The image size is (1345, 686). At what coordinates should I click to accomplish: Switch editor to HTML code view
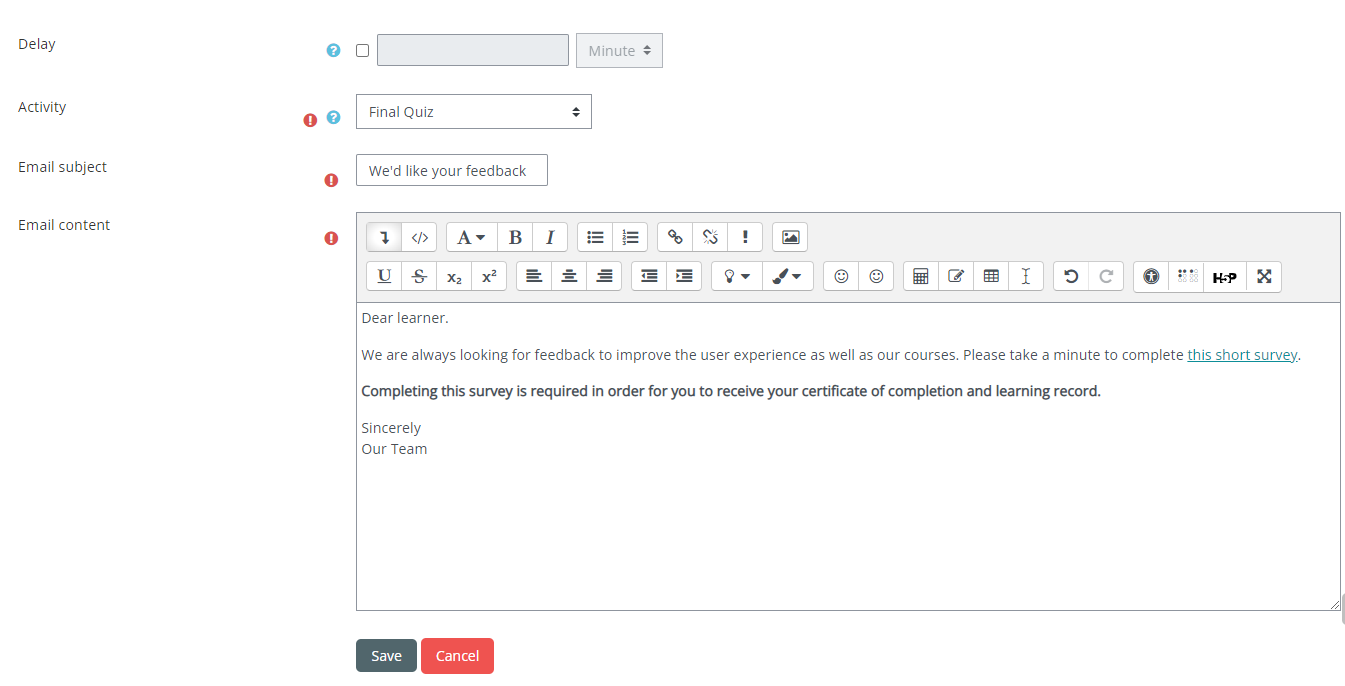pos(420,238)
